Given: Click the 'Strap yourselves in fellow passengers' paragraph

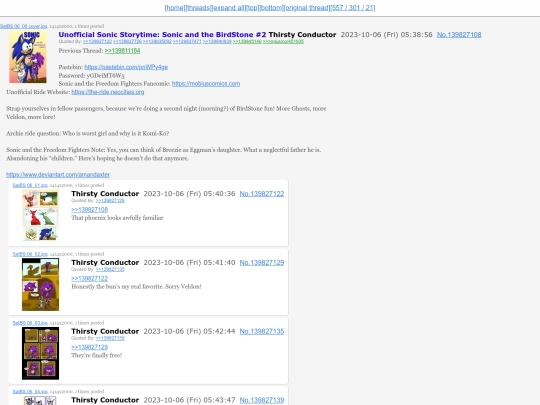Looking at the screenshot, I should [166, 113].
